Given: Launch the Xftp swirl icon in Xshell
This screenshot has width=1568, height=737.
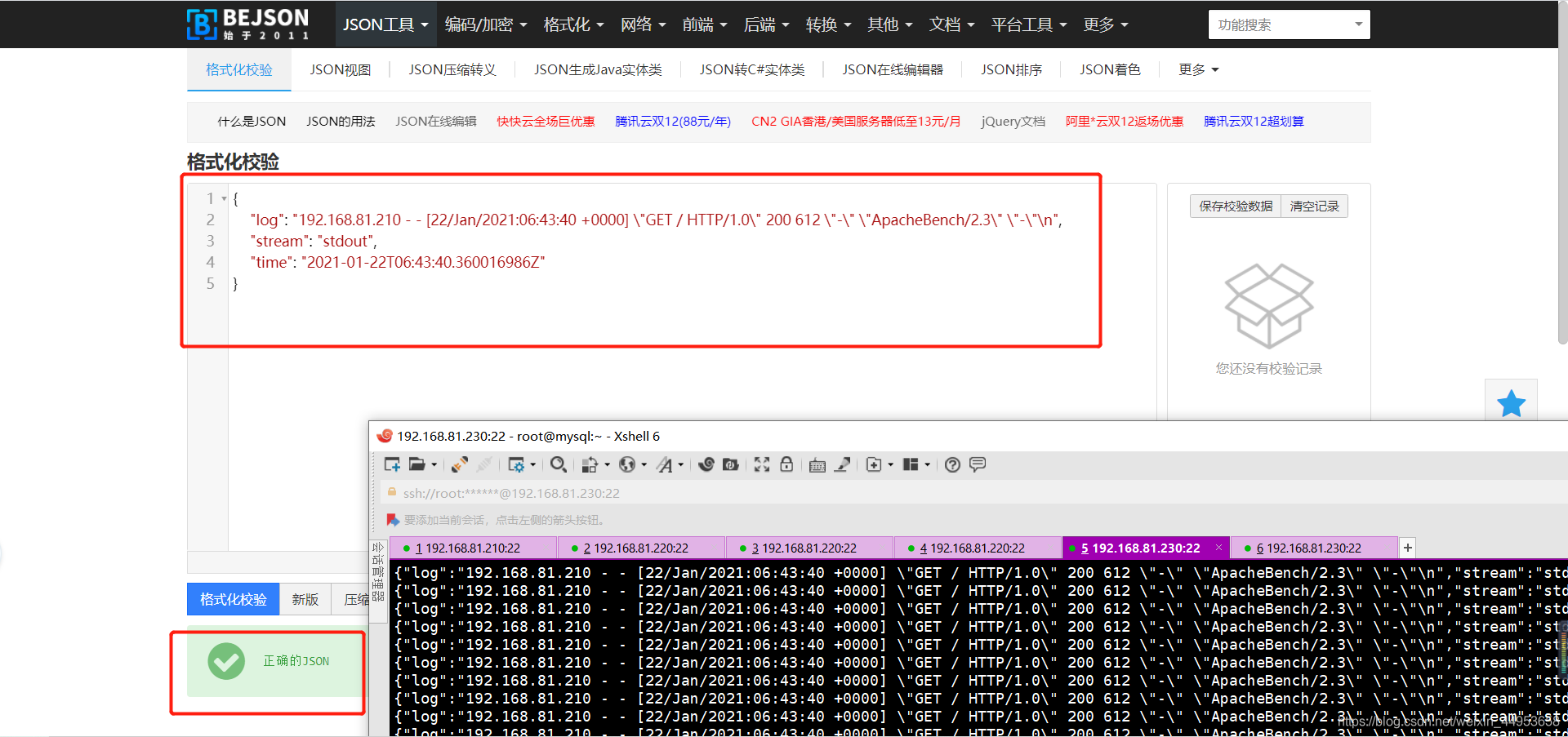Looking at the screenshot, I should (x=706, y=464).
